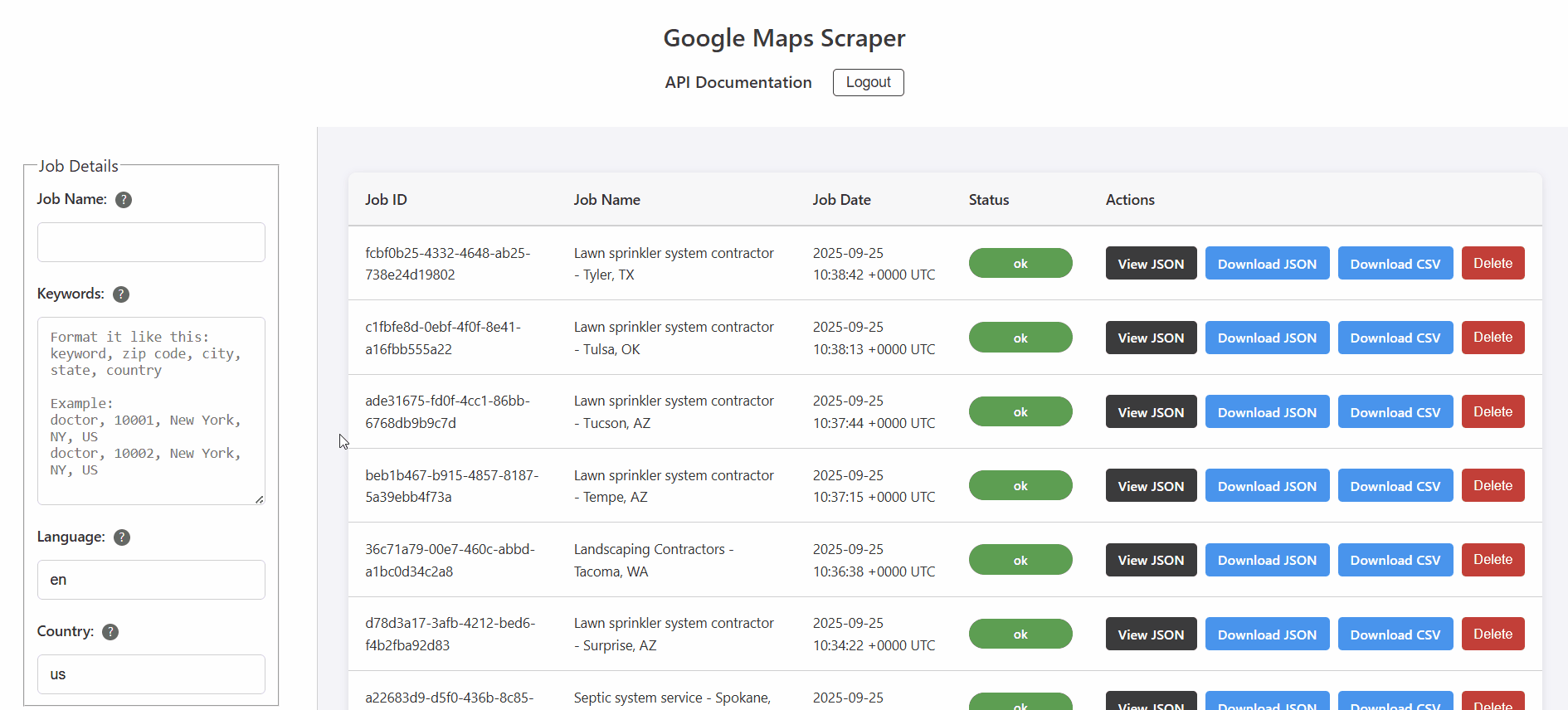This screenshot has height=710, width=1568.
Task: Click job date 10:34:22 +0000 UTC
Action: coord(874,645)
